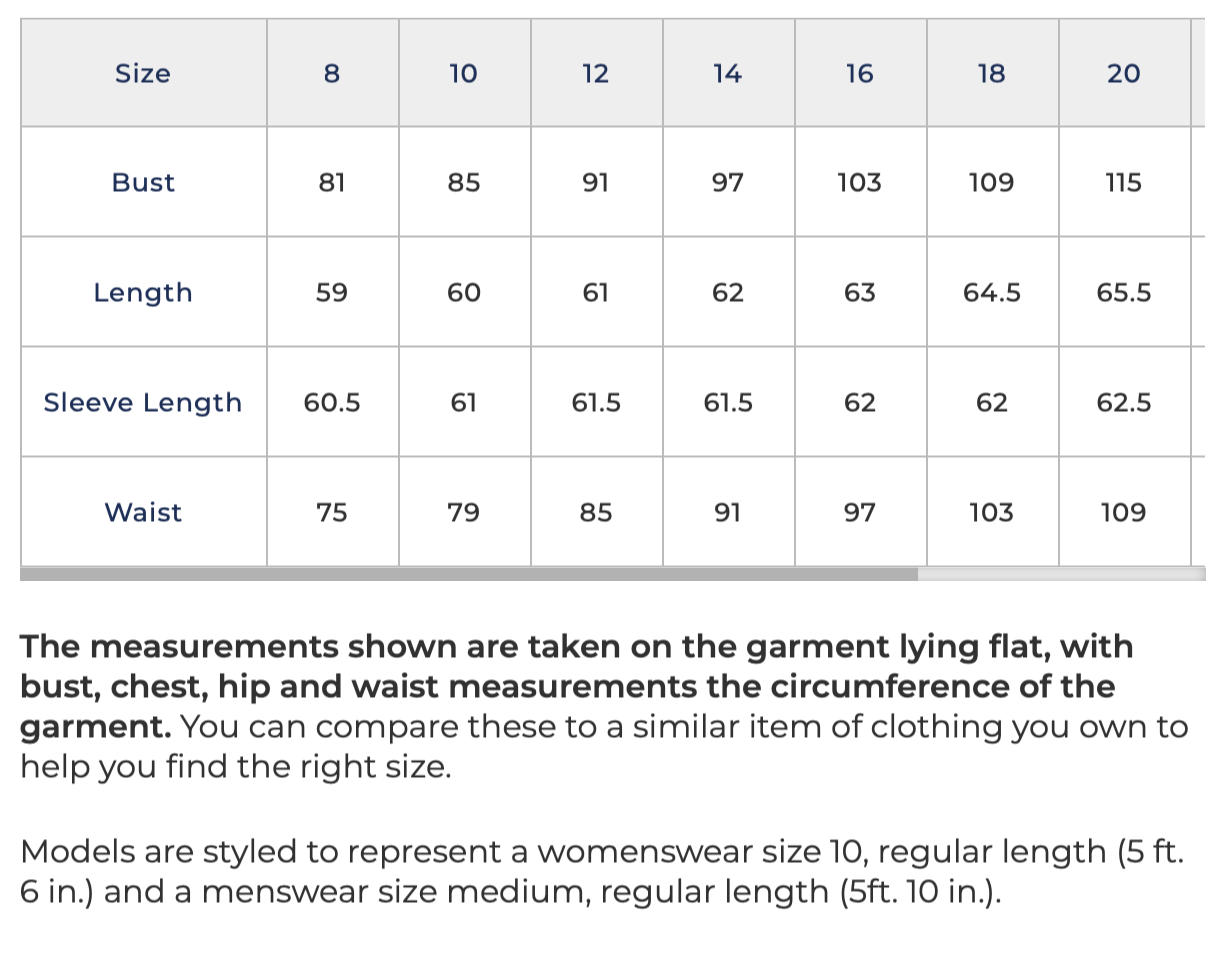Click the models styling note paragraph

[x=602, y=871]
